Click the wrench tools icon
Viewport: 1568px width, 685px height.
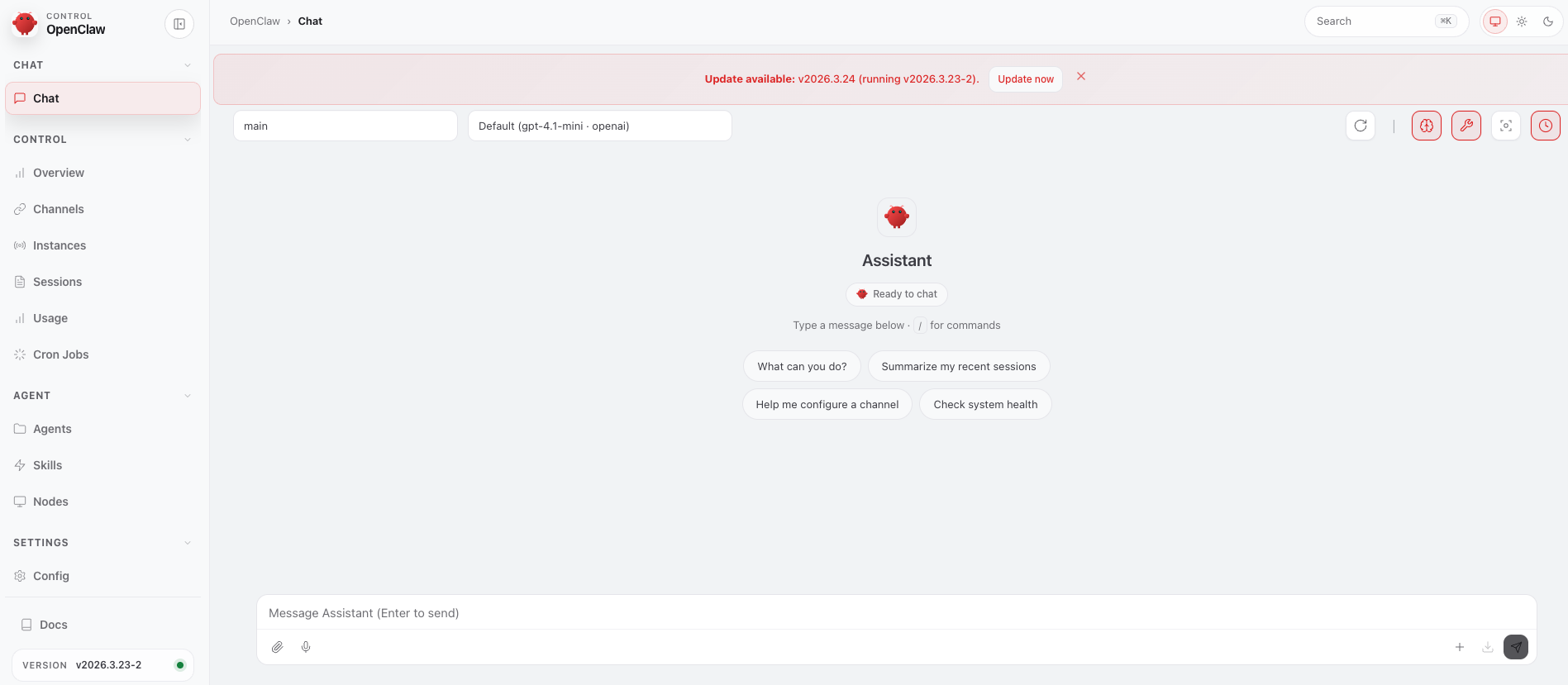click(1466, 126)
